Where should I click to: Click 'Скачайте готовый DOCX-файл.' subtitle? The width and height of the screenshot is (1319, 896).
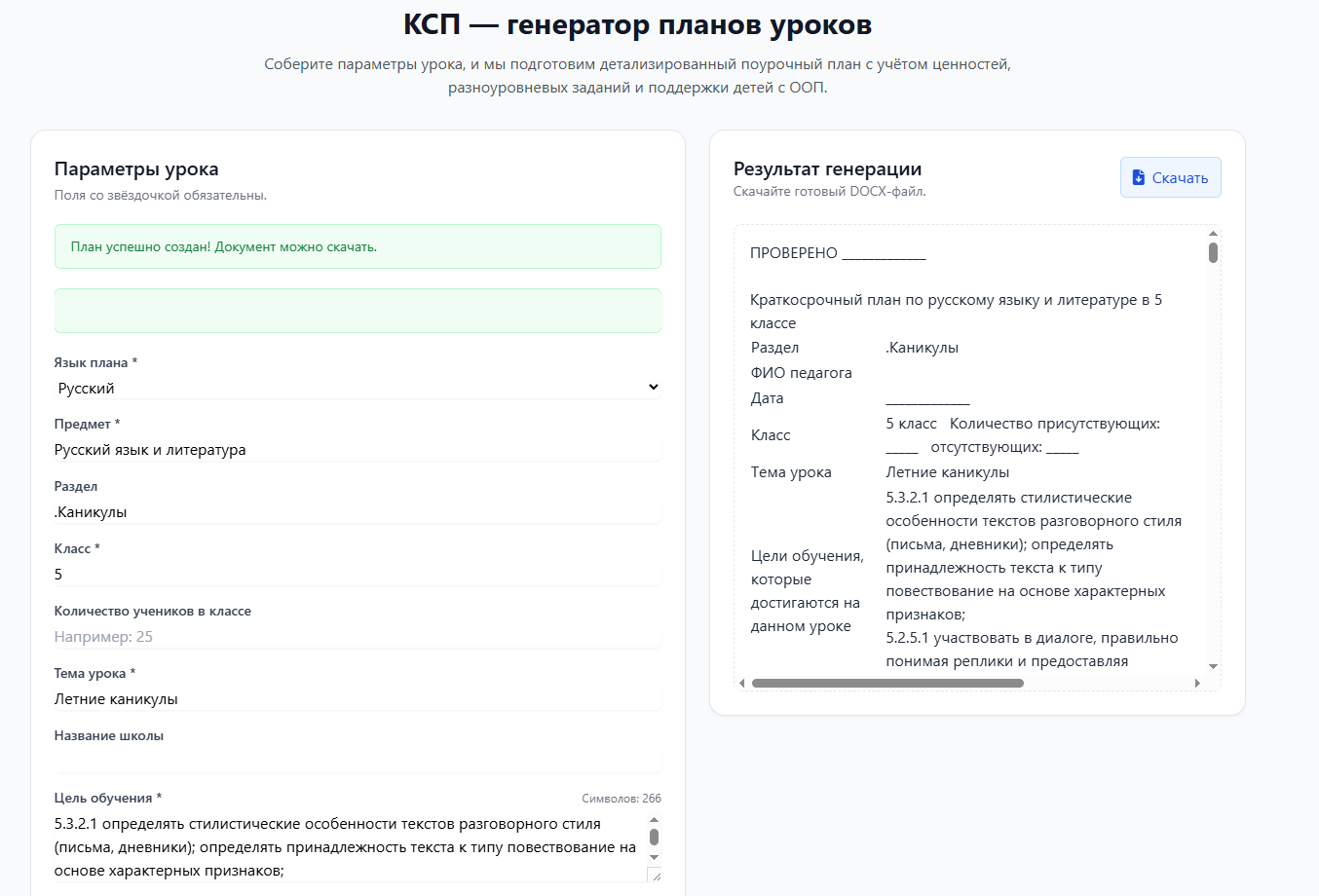[830, 192]
